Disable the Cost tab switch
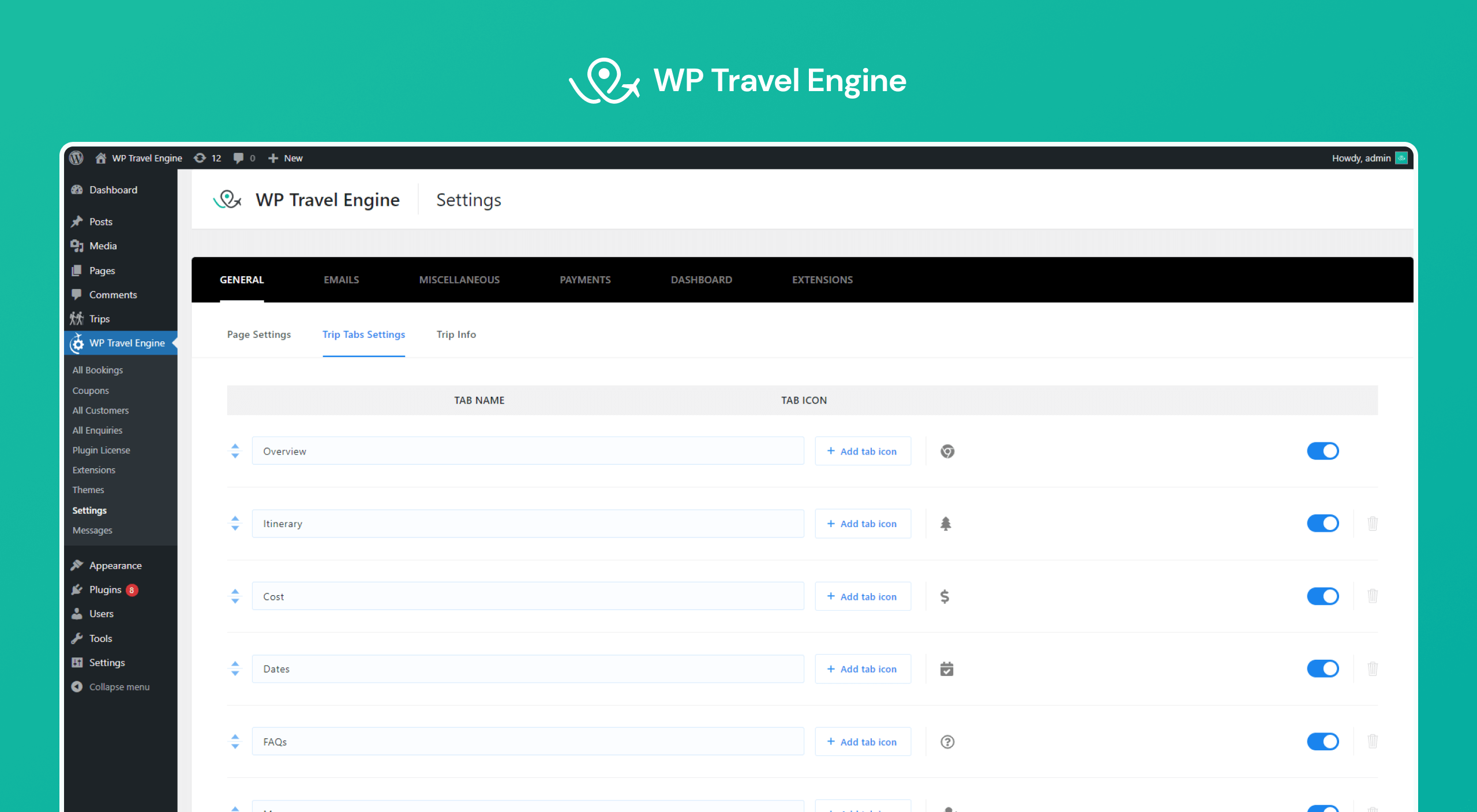The height and width of the screenshot is (812, 1477). coord(1323,596)
